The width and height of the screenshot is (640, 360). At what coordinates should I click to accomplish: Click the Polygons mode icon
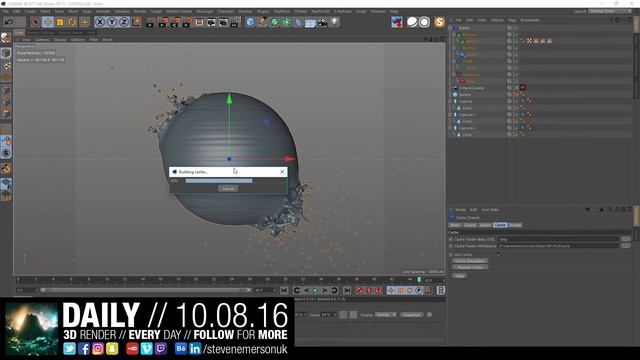tap(6, 113)
